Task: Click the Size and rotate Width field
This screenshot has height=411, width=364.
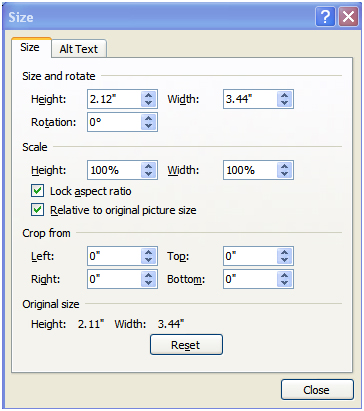Action: coord(250,99)
